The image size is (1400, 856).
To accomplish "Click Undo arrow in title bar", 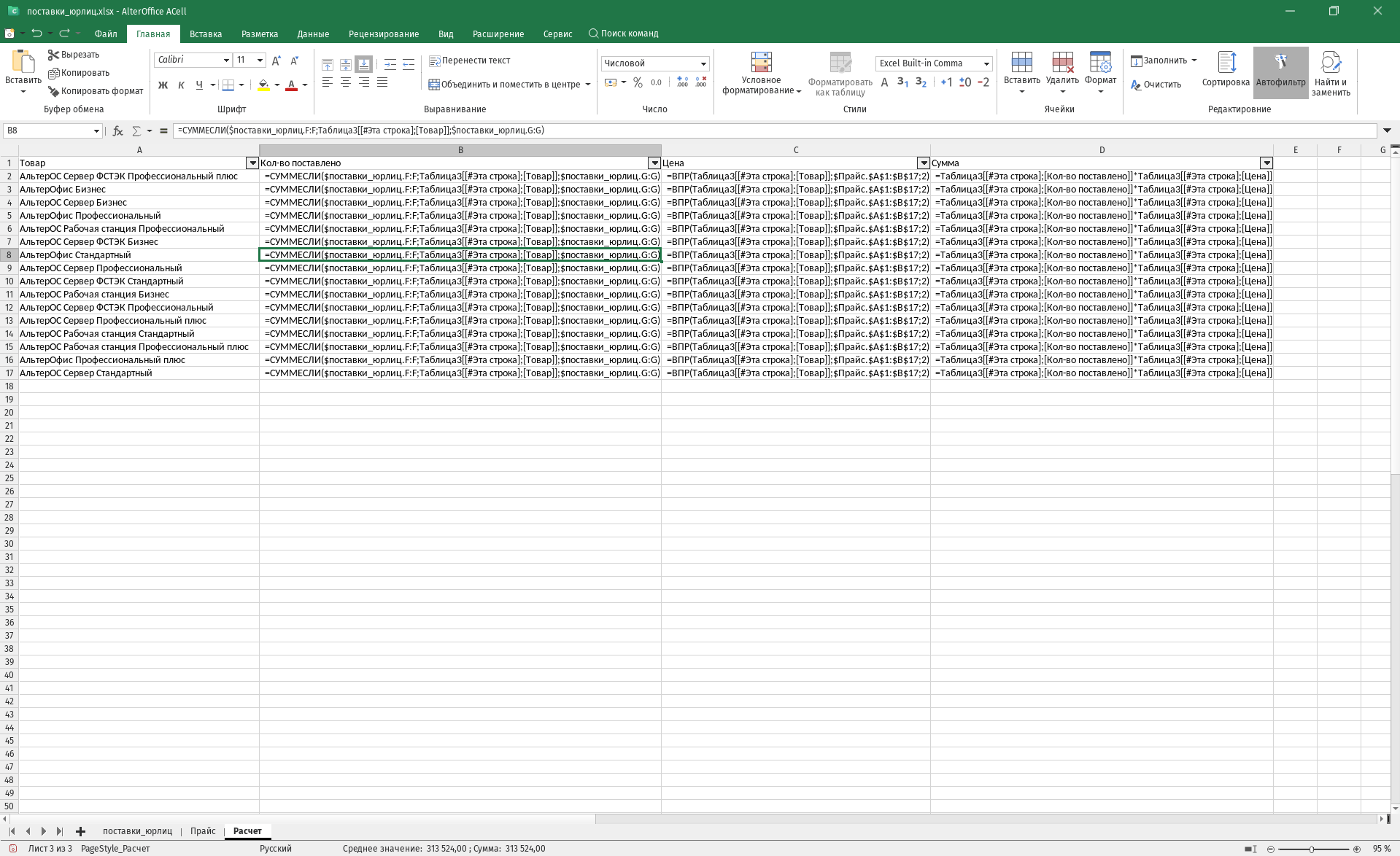I will (x=36, y=34).
